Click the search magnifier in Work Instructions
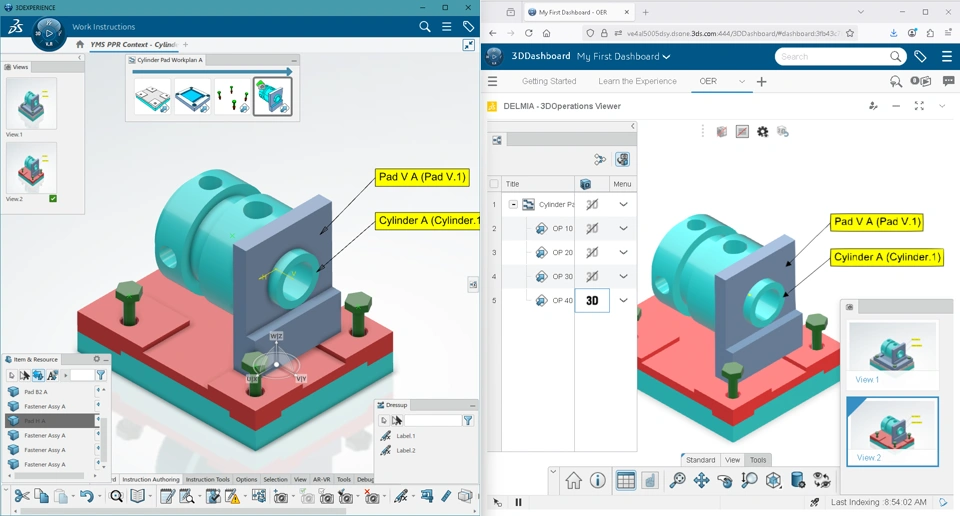This screenshot has width=960, height=516. point(425,26)
